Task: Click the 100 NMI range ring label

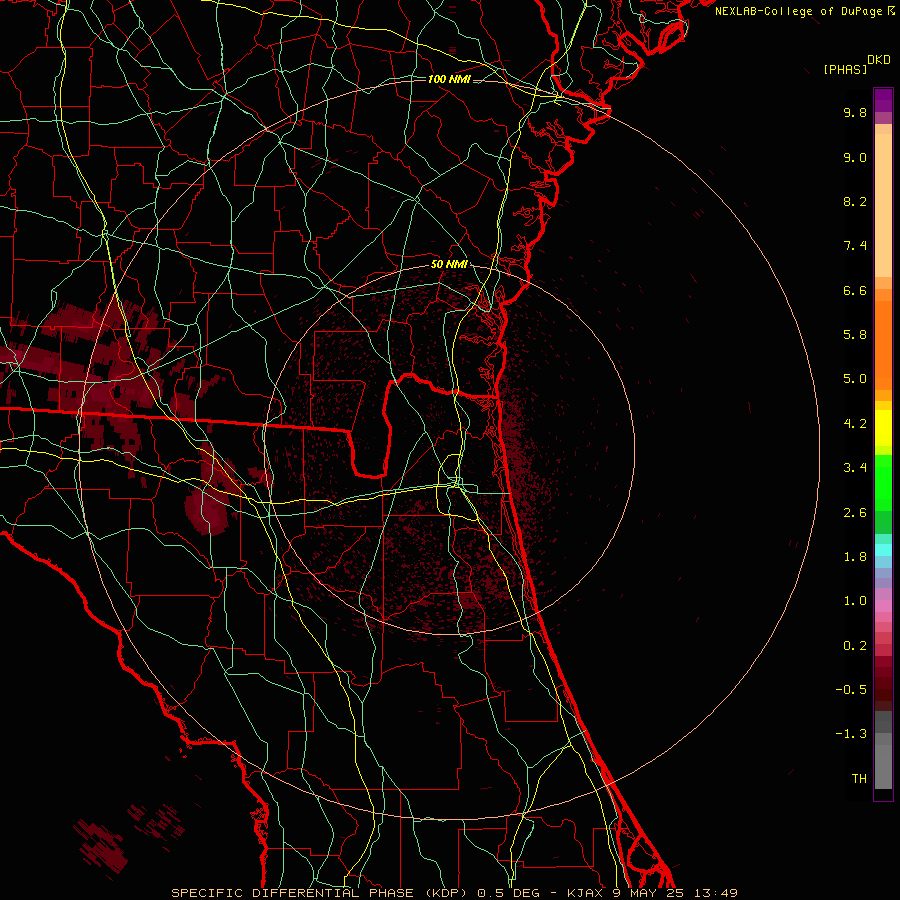Action: [x=449, y=79]
